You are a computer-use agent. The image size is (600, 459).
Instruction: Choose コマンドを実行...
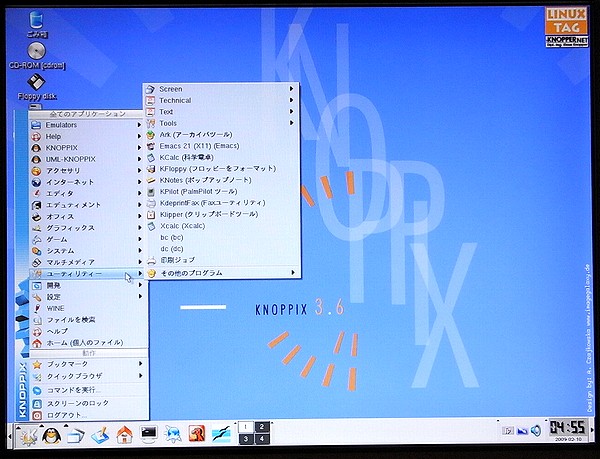87,390
